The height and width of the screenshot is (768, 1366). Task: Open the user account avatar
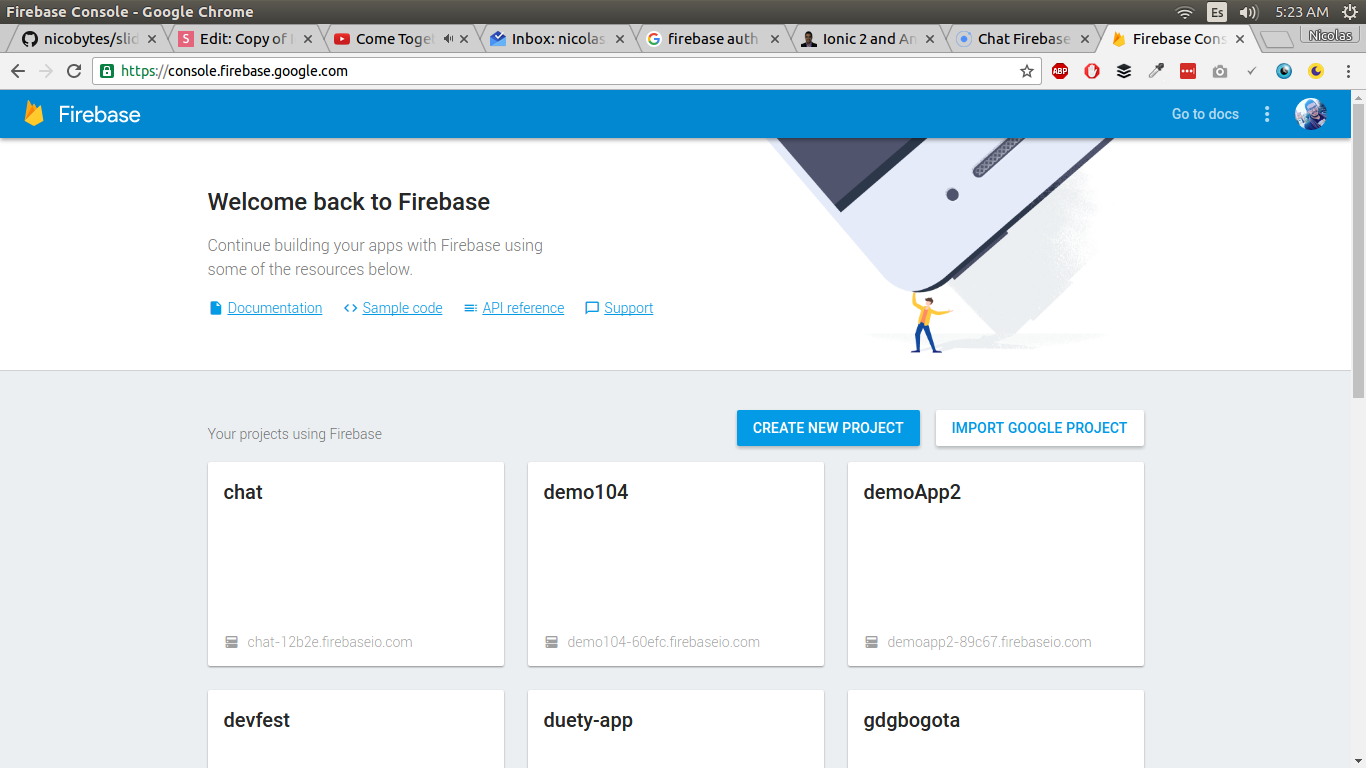point(1311,114)
